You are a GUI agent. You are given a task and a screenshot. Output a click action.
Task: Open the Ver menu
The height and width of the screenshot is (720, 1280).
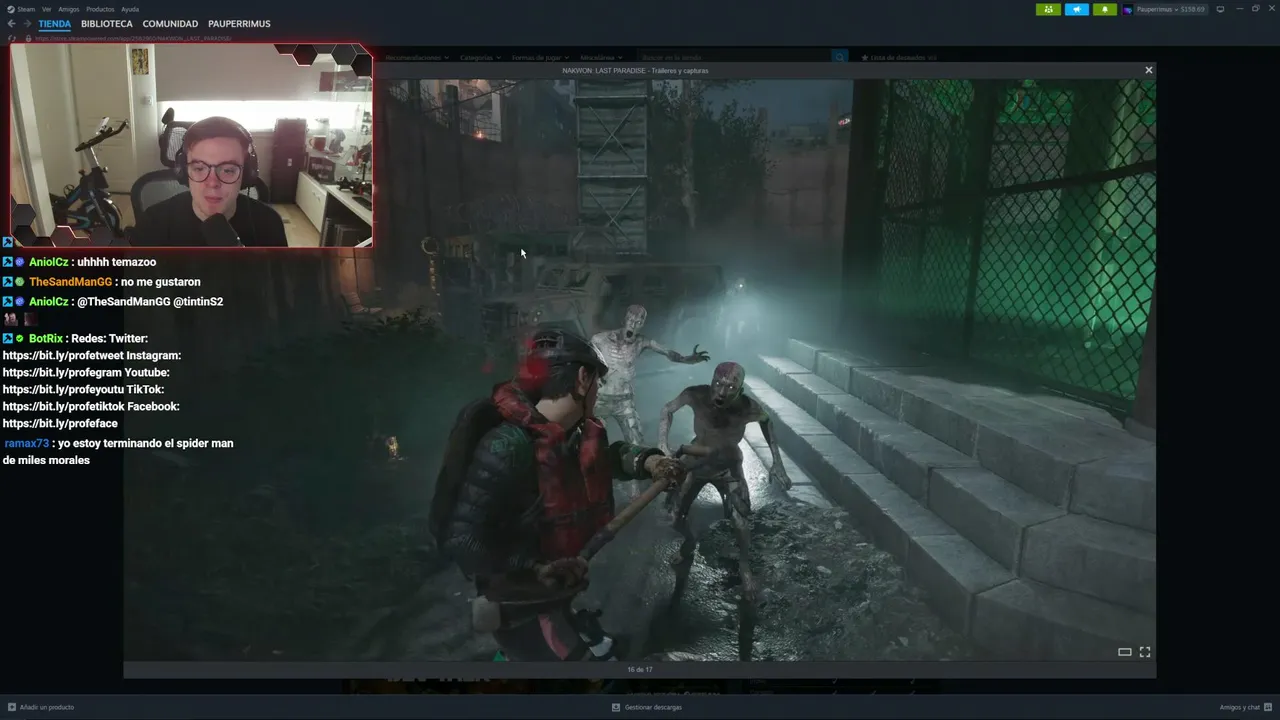point(46,9)
